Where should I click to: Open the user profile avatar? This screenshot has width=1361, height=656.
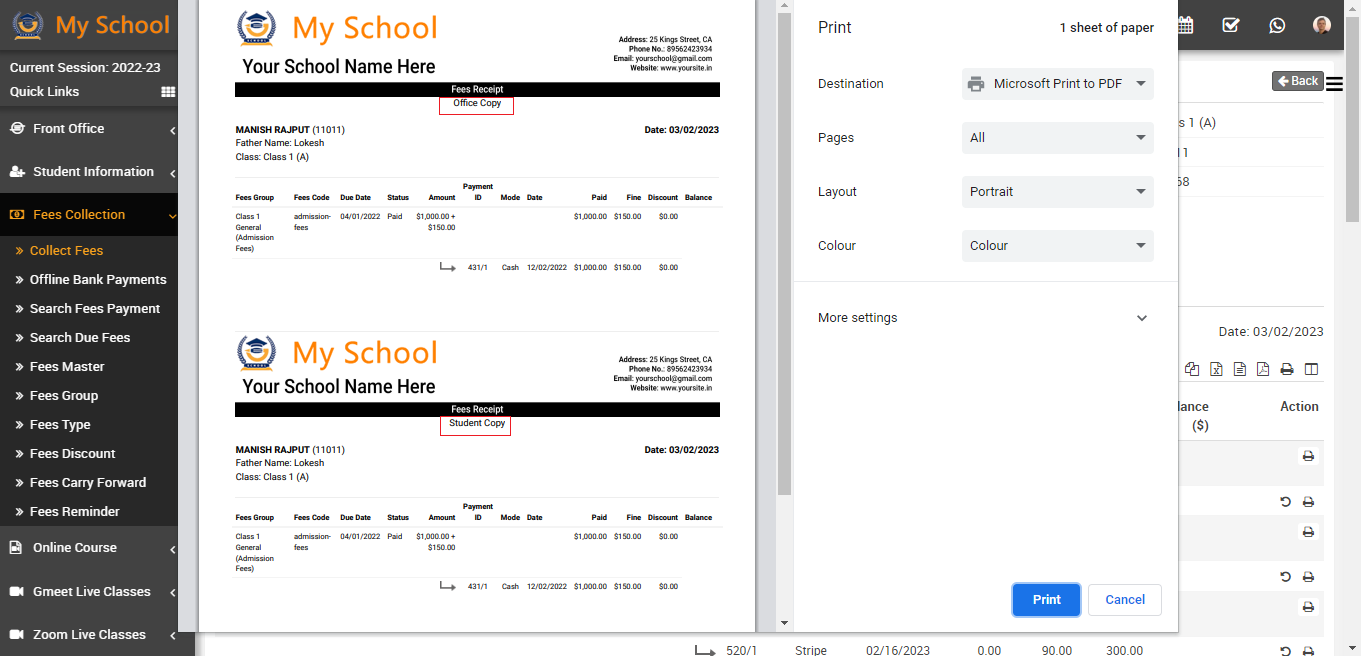tap(1322, 26)
